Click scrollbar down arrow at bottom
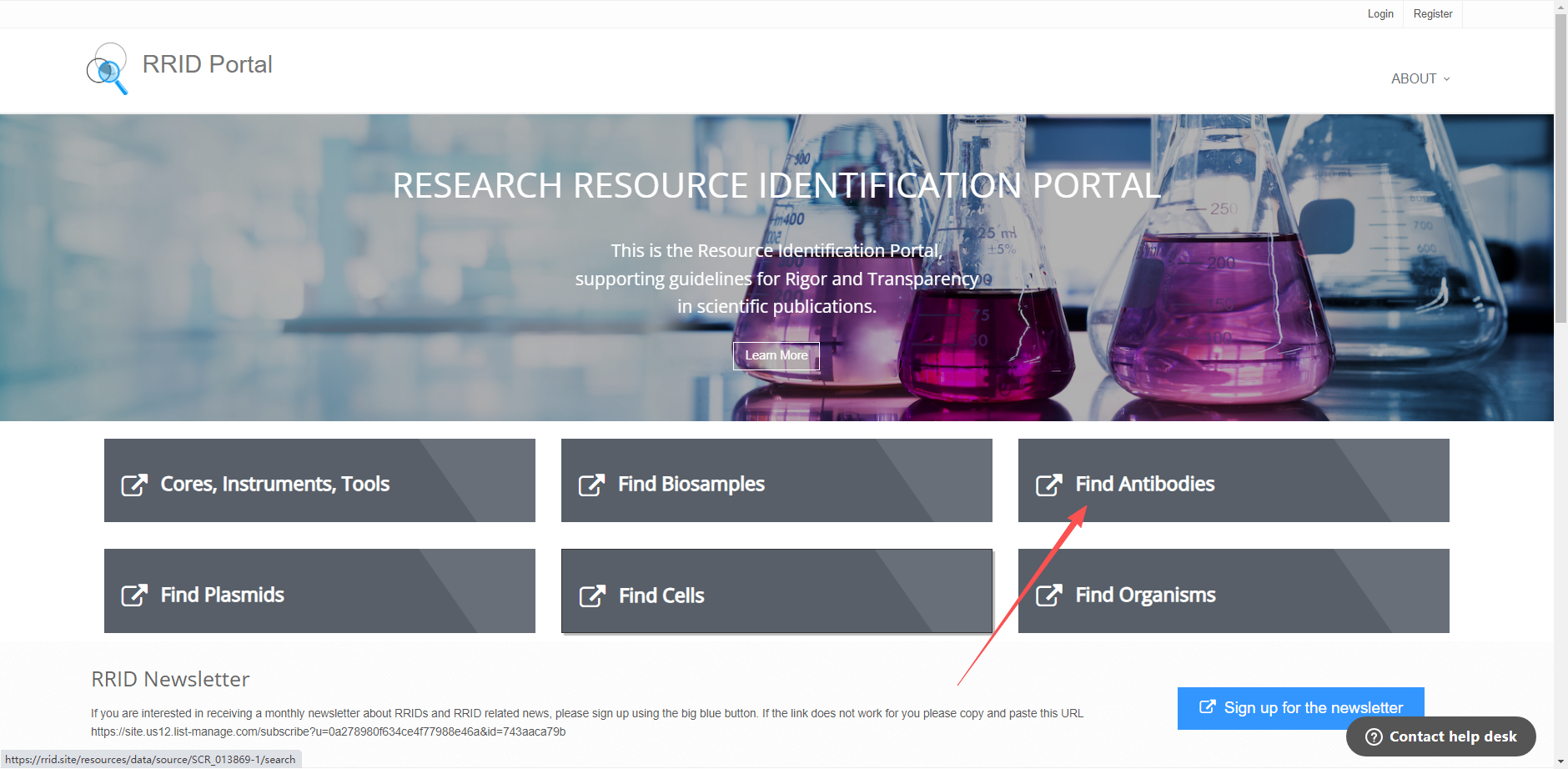 1560,761
